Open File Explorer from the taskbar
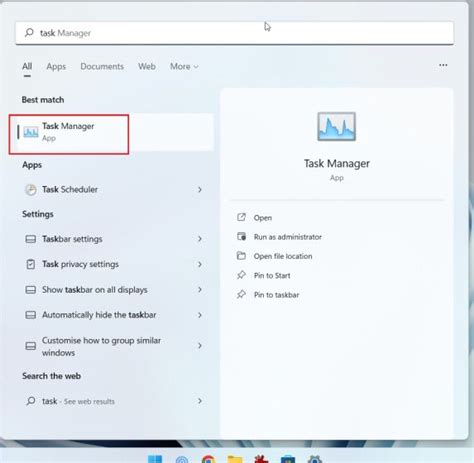The image size is (474, 463). click(x=235, y=459)
